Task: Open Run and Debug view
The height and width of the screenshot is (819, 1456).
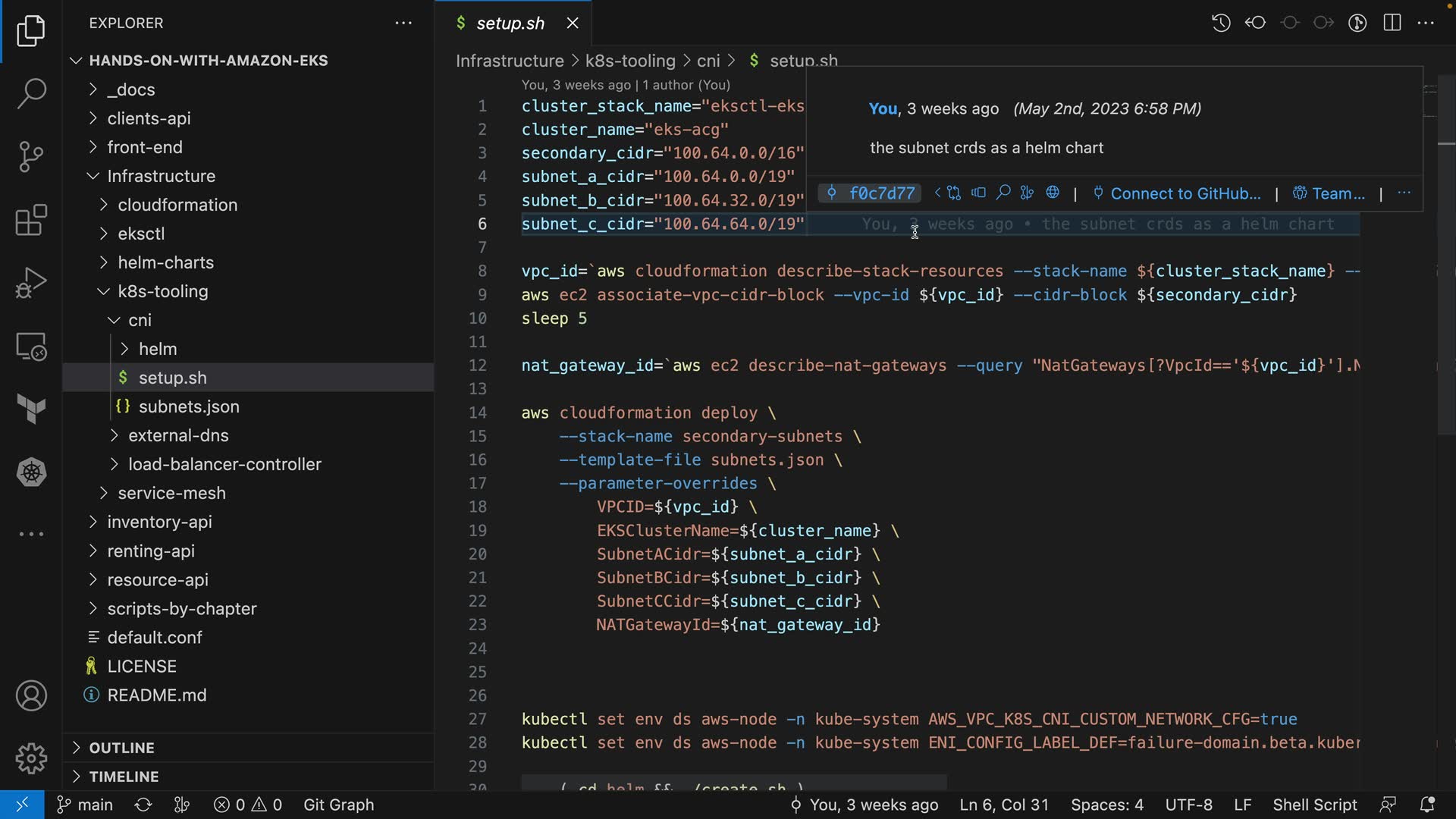Action: click(x=31, y=284)
